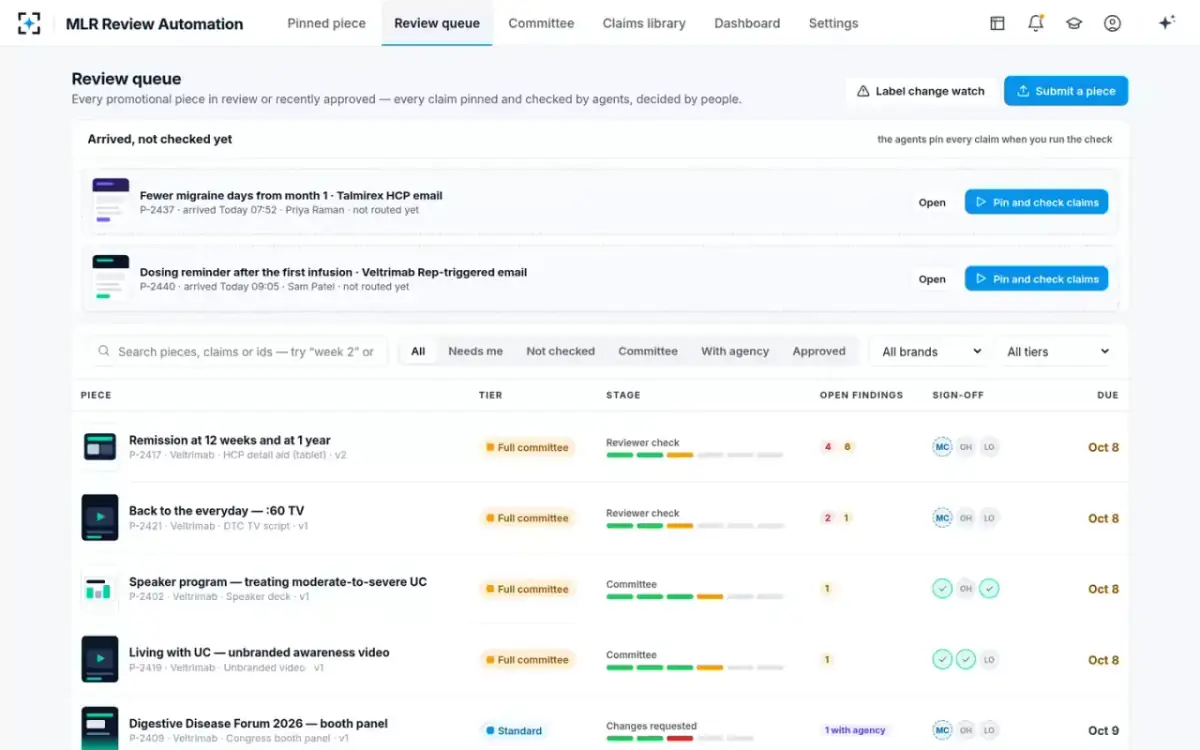Click MC sign-off avatar in Back to everyday row
1200x750 pixels.
pos(942,518)
